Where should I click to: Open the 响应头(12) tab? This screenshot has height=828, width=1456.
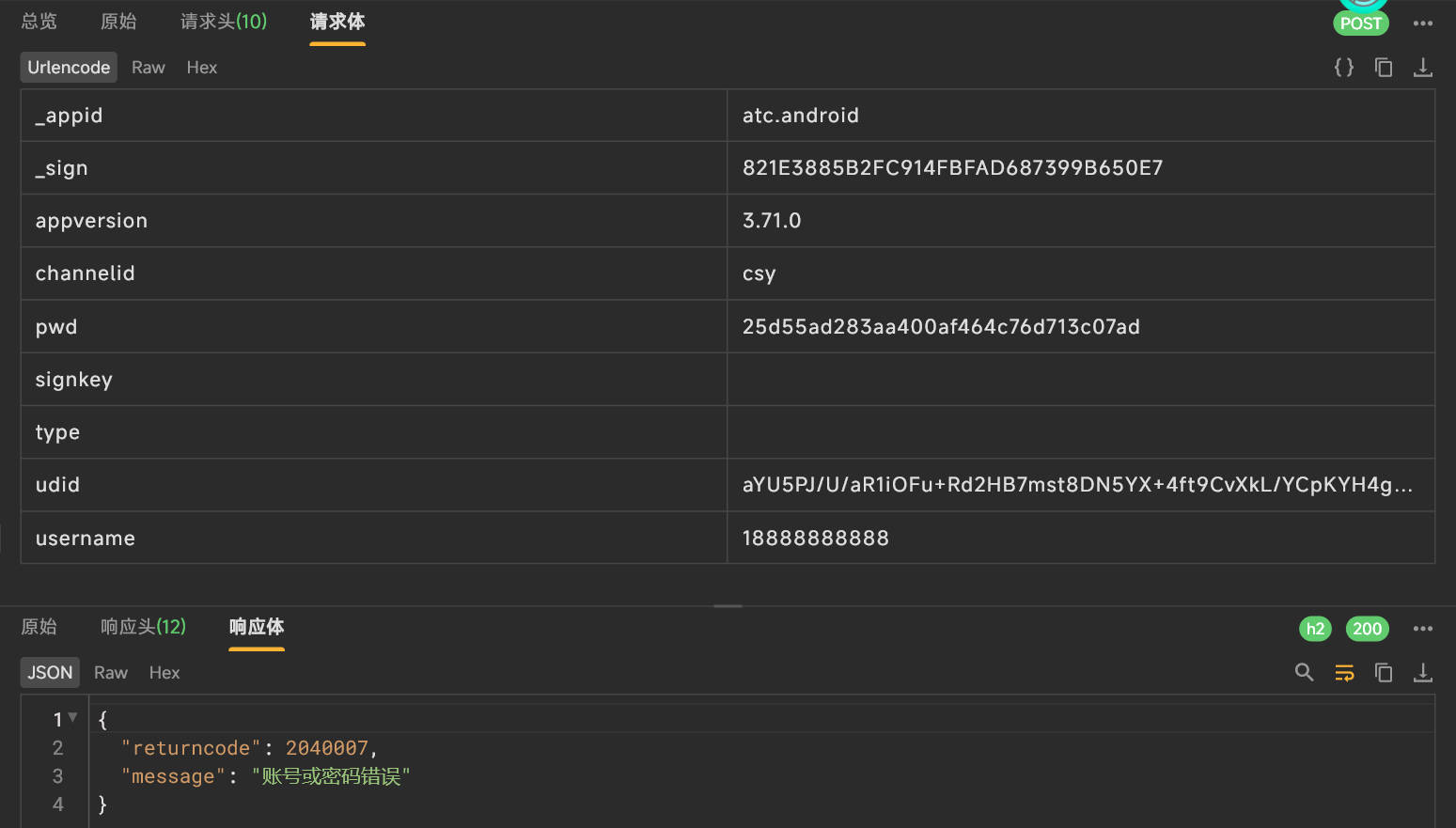tap(143, 627)
